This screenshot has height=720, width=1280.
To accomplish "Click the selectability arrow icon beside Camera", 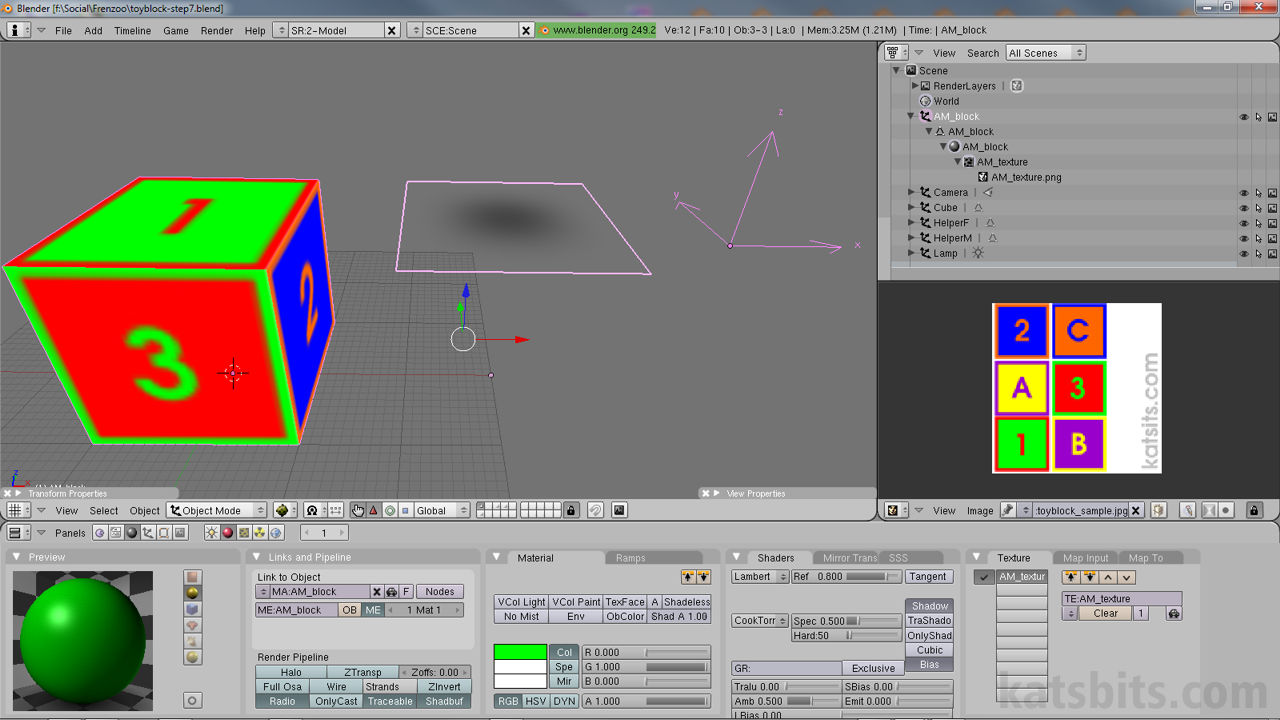I will tap(1258, 192).
